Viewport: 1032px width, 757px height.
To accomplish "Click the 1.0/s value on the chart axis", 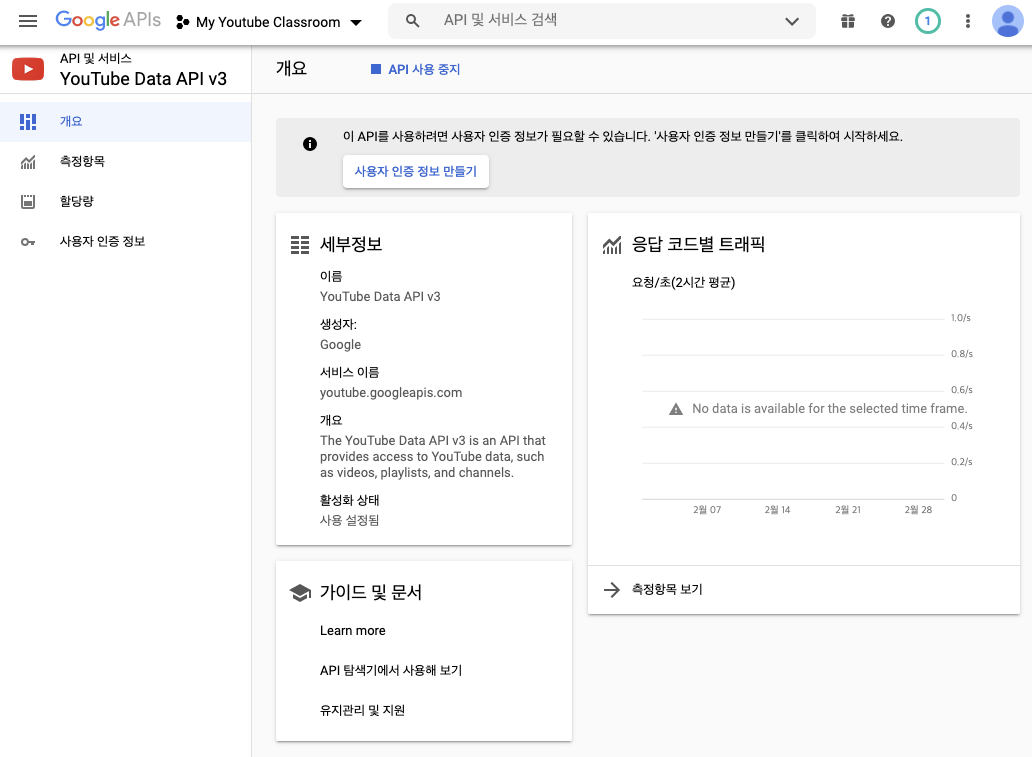I will tap(960, 318).
